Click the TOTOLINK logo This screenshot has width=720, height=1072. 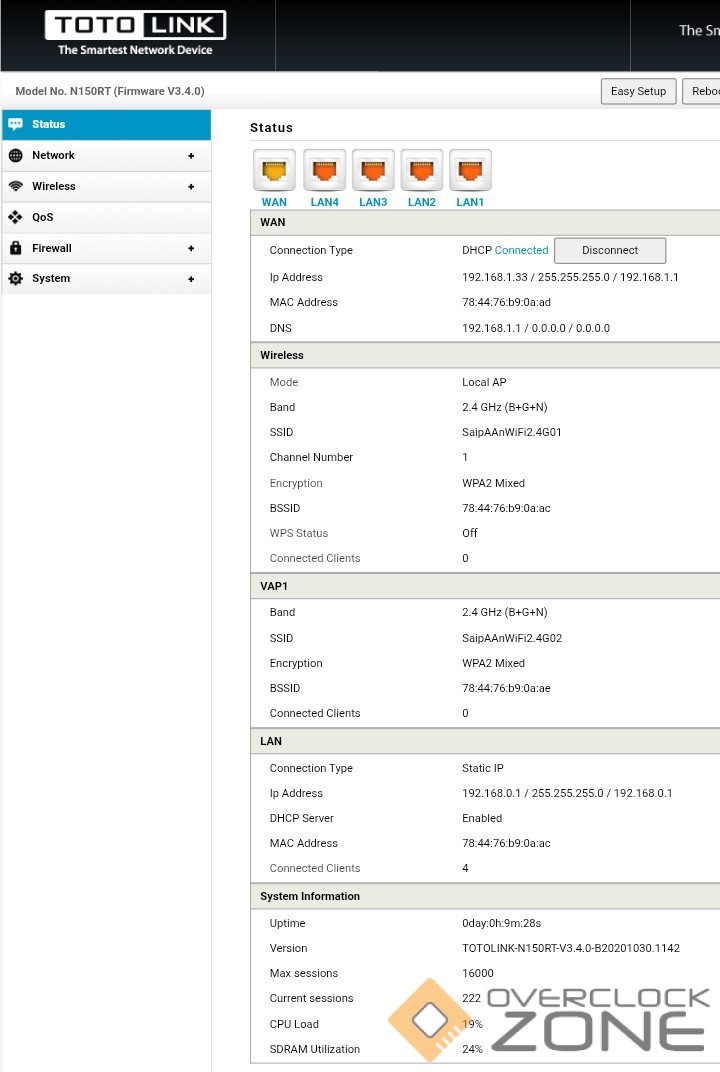pyautogui.click(x=135, y=34)
